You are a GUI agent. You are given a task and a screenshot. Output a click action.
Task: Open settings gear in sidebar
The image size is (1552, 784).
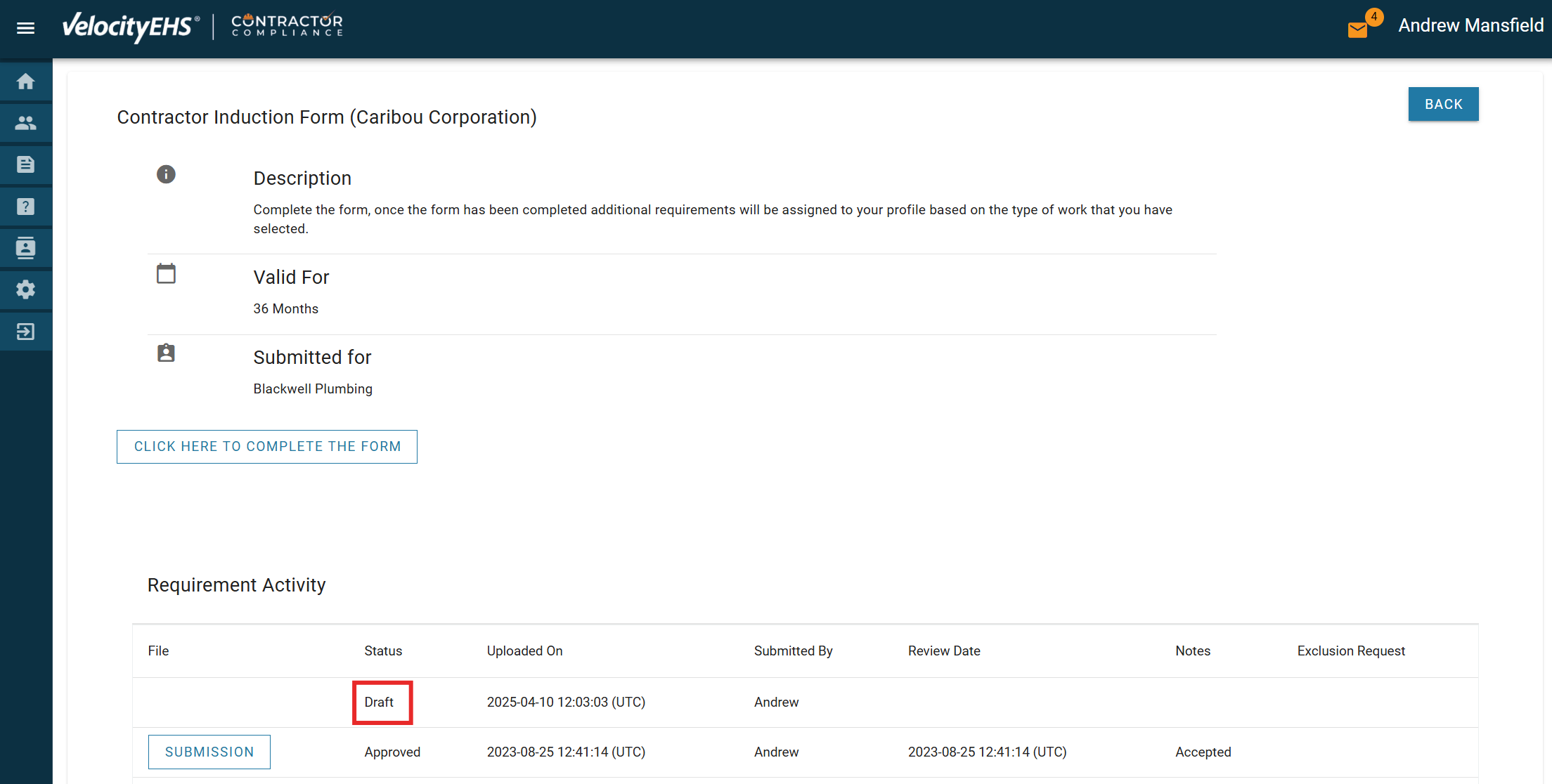click(x=26, y=289)
